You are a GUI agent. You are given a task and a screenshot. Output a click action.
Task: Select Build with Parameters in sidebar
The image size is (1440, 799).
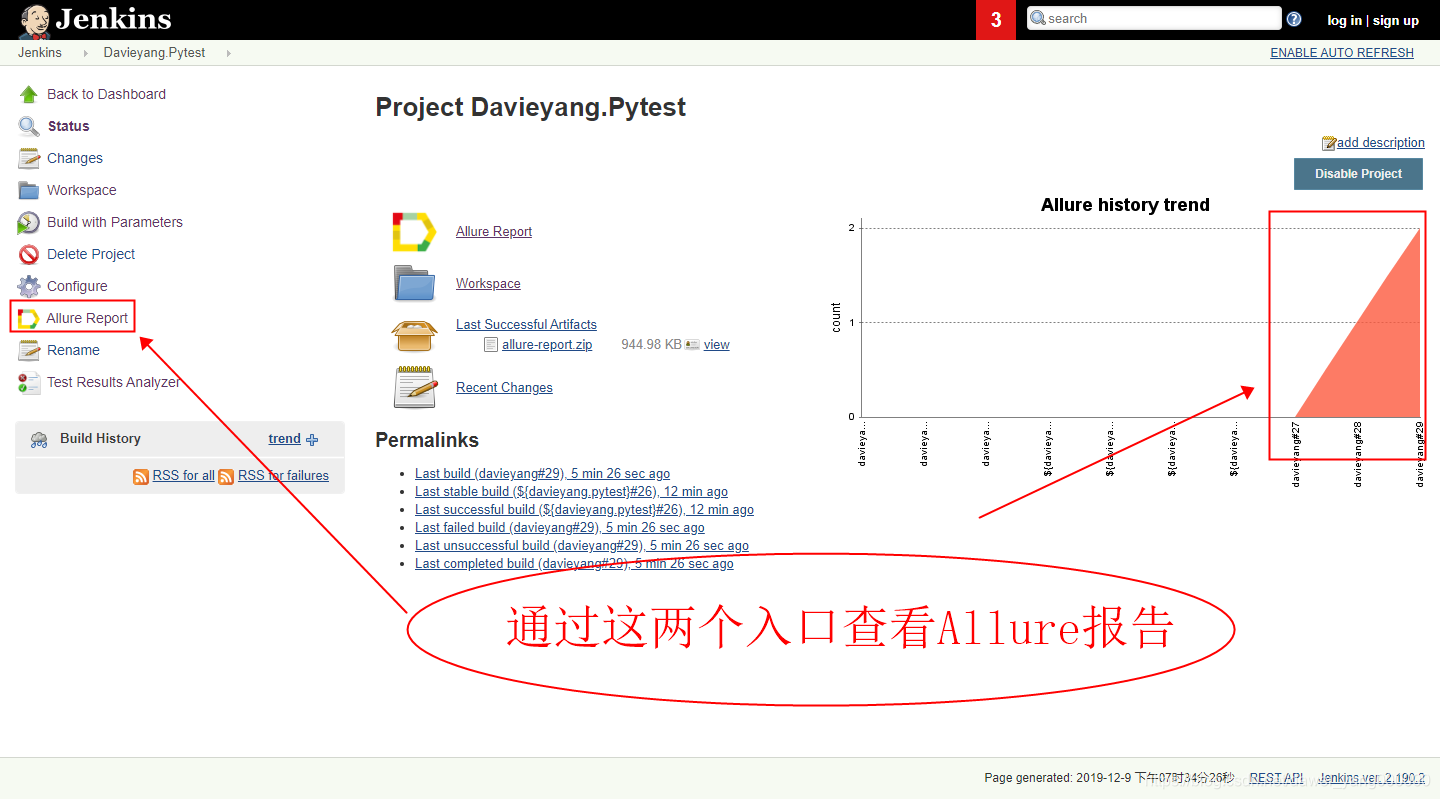(115, 222)
